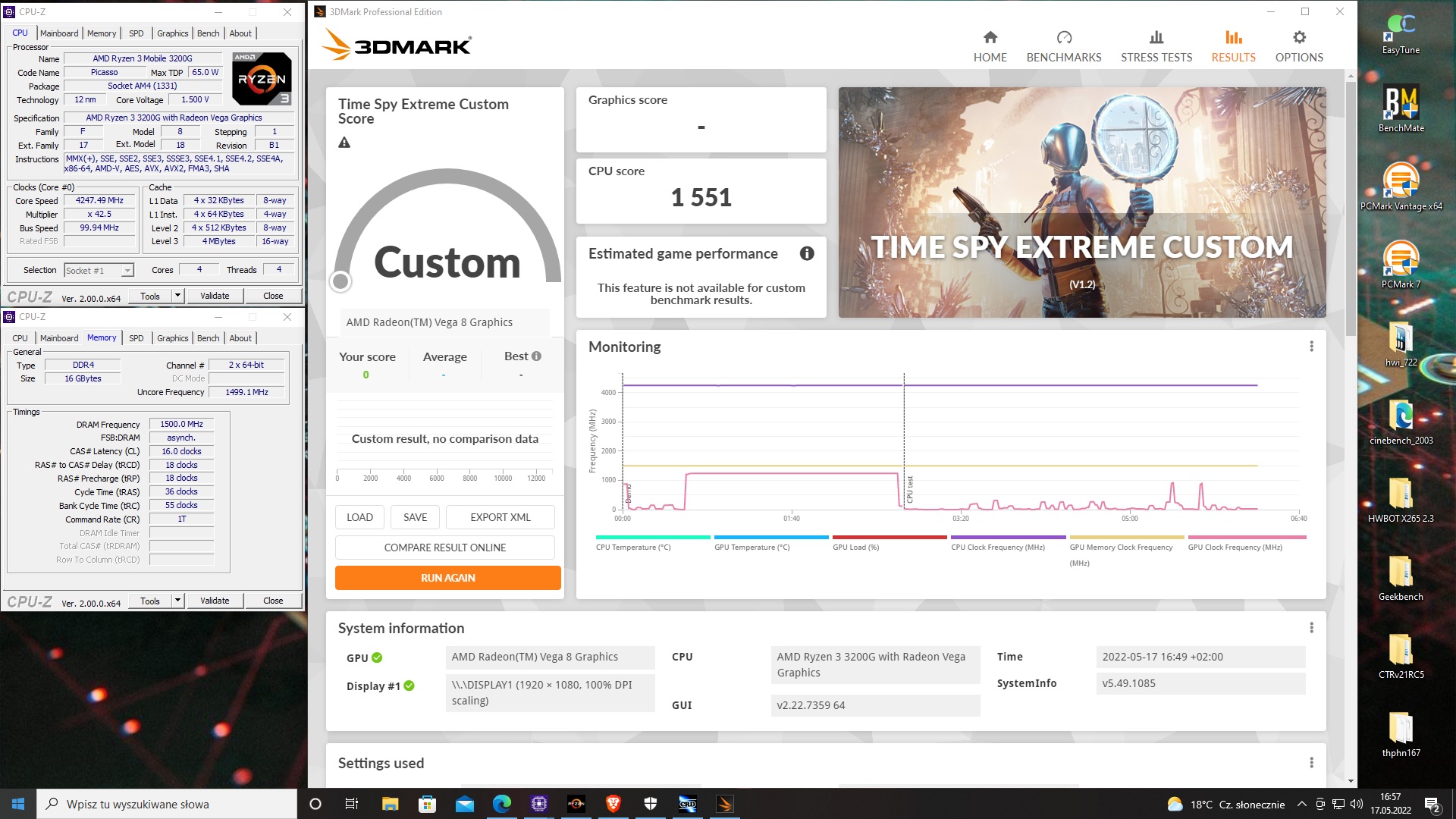Show hidden system tray icons

[x=1301, y=804]
